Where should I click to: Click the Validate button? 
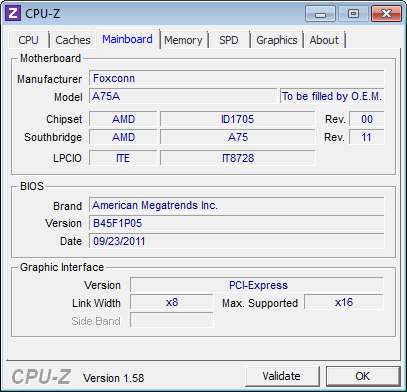(x=281, y=376)
